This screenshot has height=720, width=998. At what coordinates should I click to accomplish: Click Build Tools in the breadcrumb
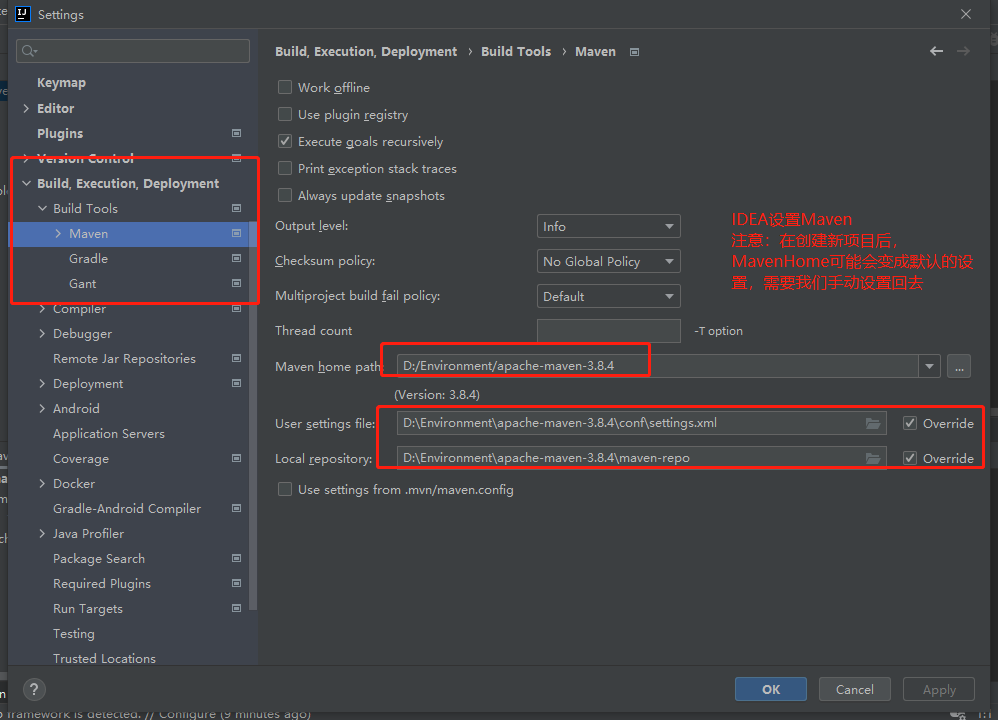click(516, 52)
